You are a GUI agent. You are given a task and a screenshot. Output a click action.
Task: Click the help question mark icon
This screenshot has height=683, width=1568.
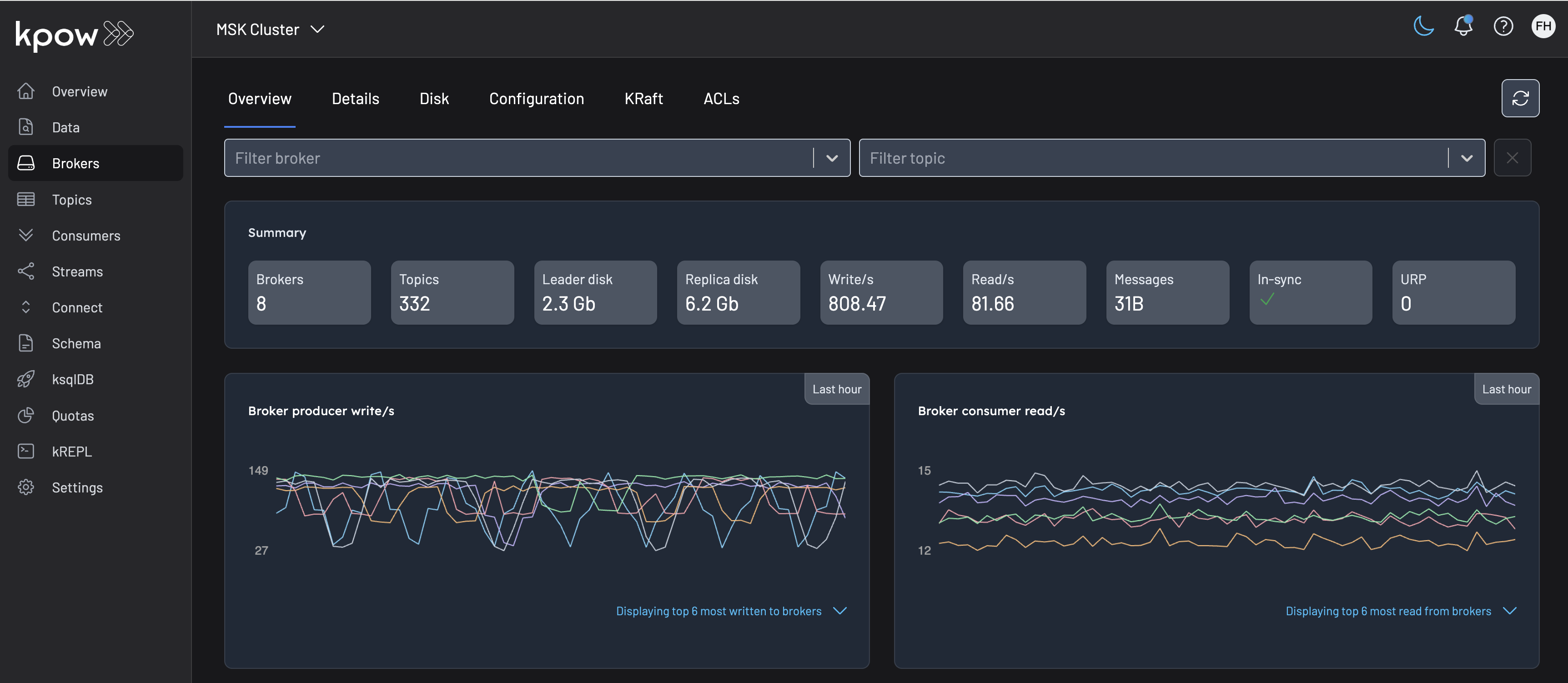pyautogui.click(x=1503, y=26)
